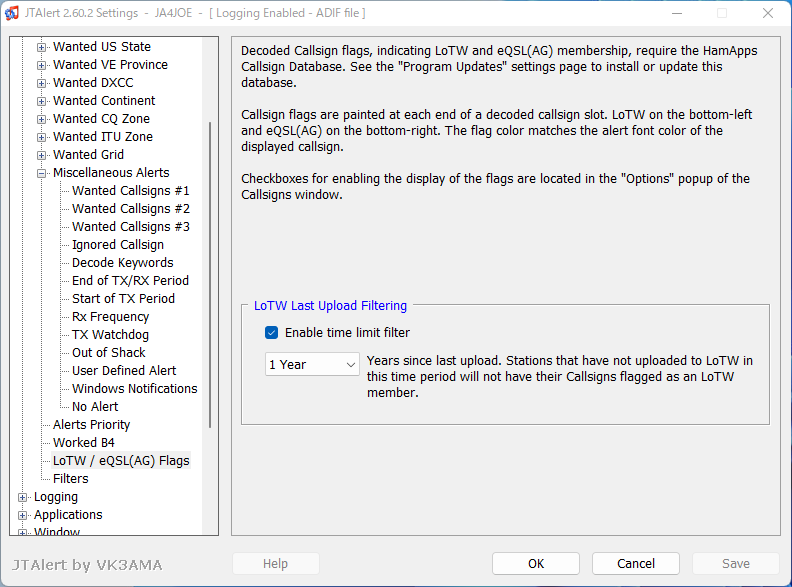Open the TX Watchdog settings
This screenshot has width=792, height=587.
click(110, 335)
